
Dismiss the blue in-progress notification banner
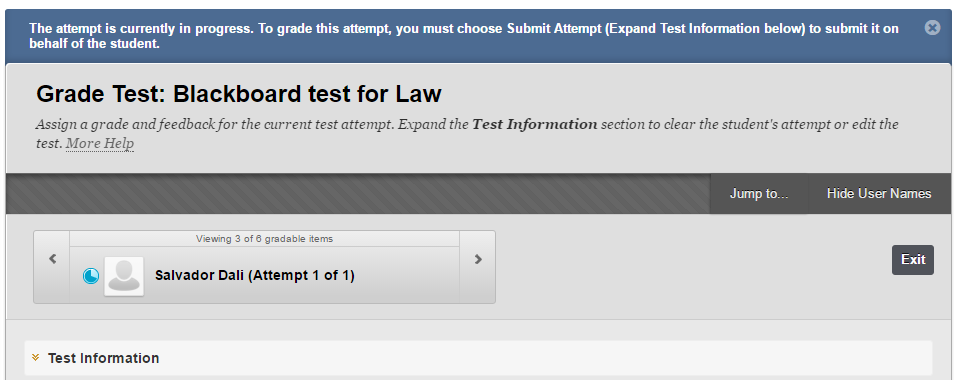(x=932, y=27)
